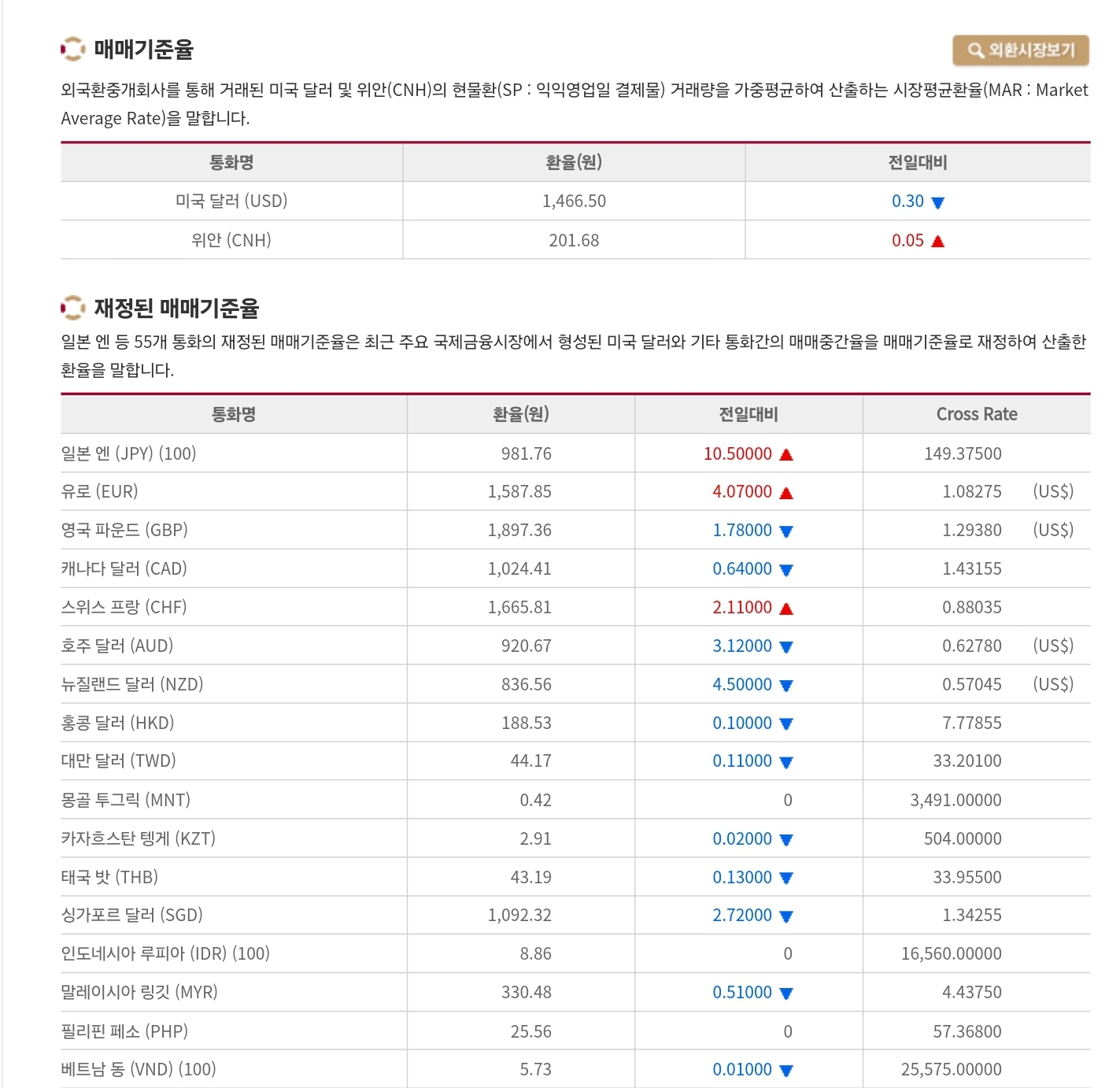Click the blue down arrow in AUD row
The image size is (1120, 1088).
tap(786, 647)
